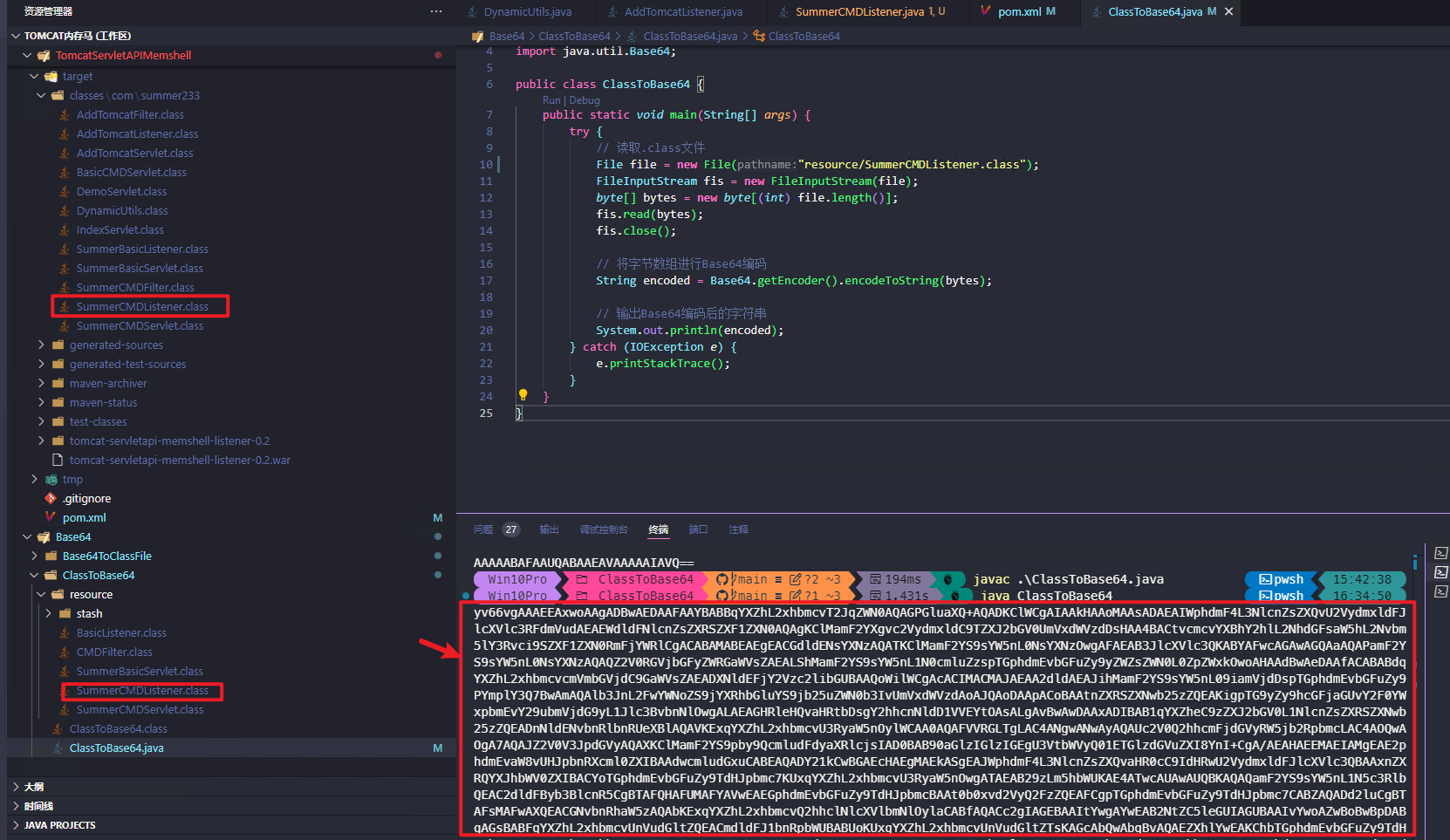Click the Run code lens above main
The height and width of the screenshot is (840, 1450).
click(551, 100)
